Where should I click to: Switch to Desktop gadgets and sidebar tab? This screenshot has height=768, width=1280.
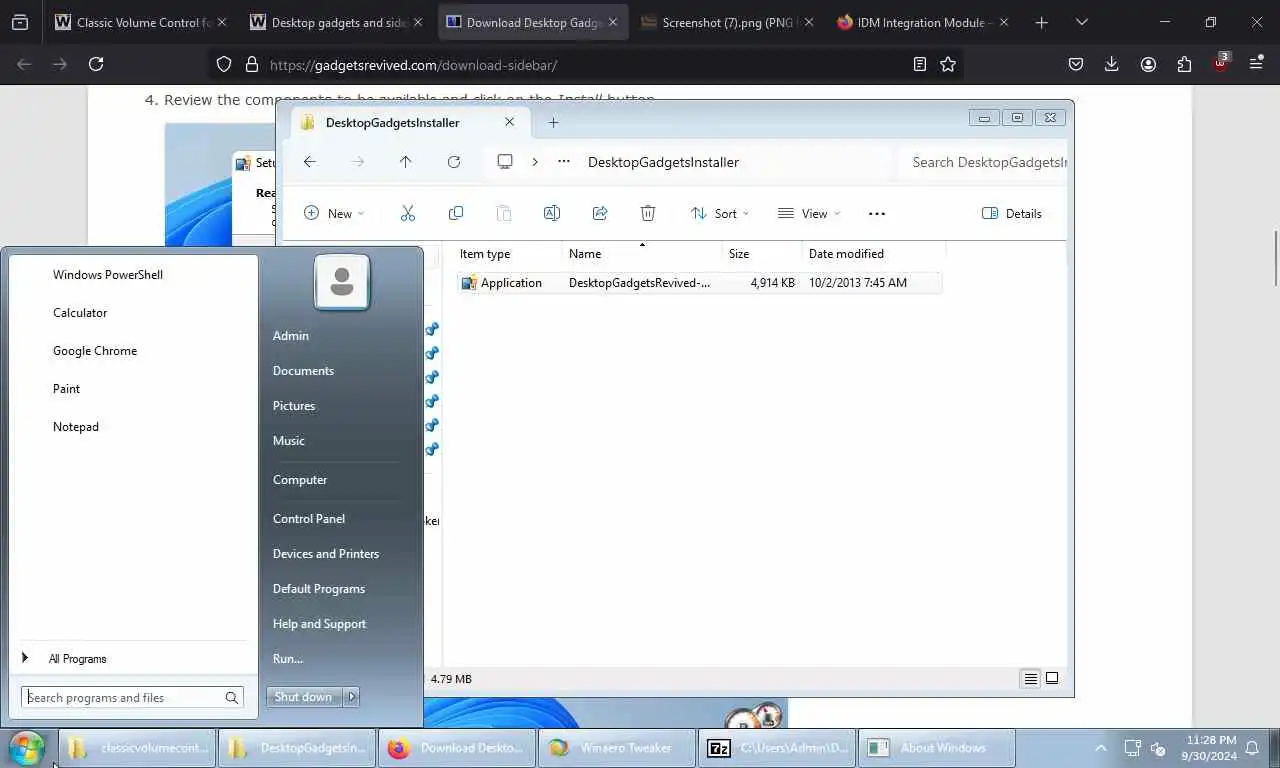[x=335, y=22]
